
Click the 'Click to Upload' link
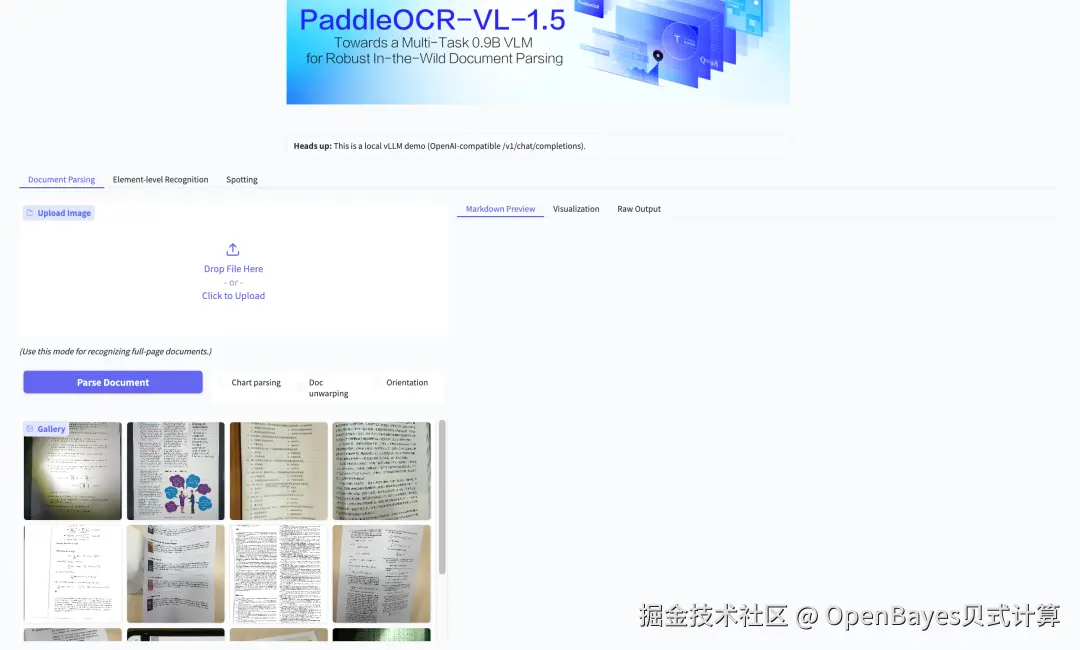coord(233,295)
